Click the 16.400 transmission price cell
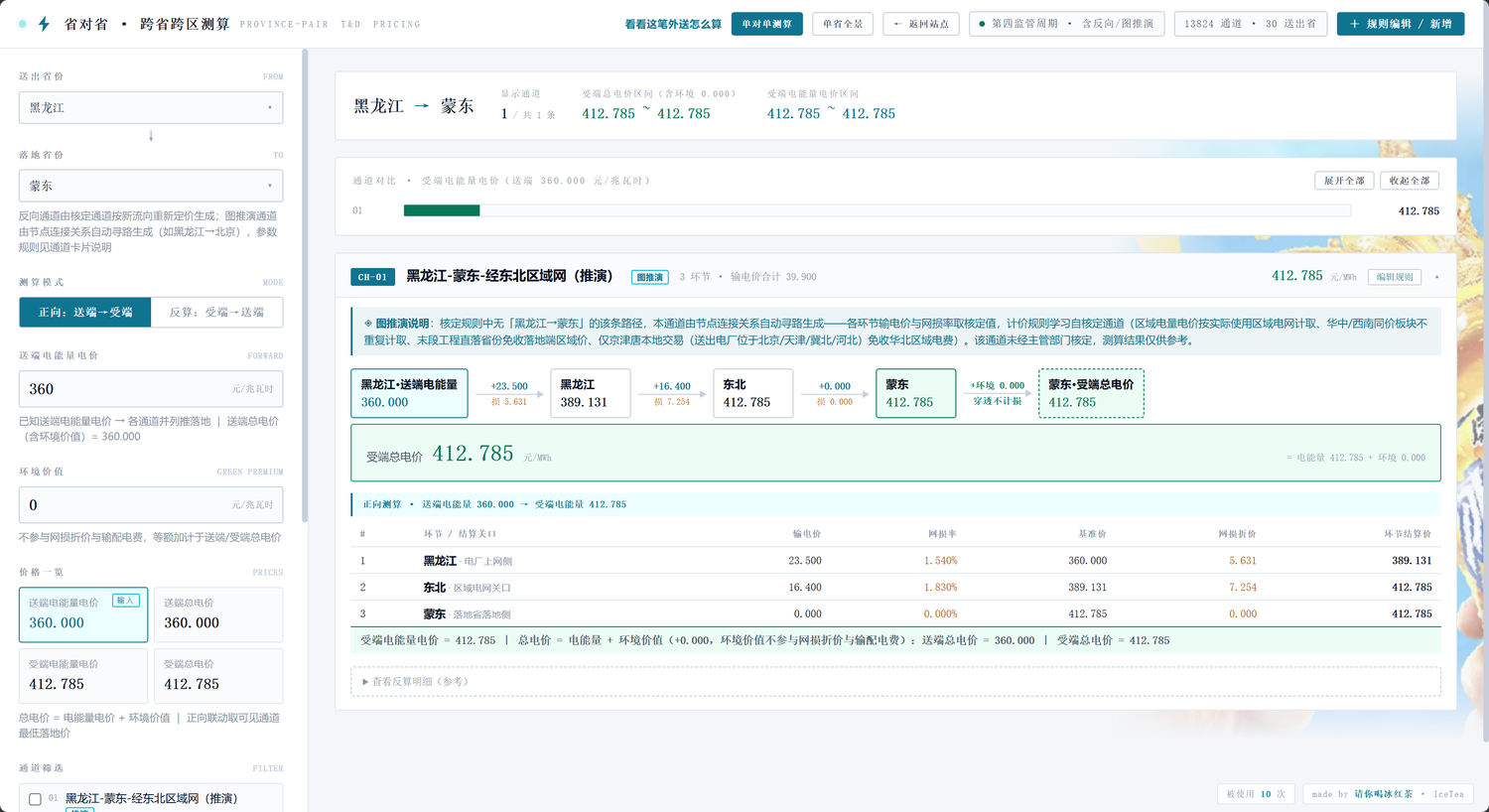The image size is (1489, 812). tap(804, 588)
